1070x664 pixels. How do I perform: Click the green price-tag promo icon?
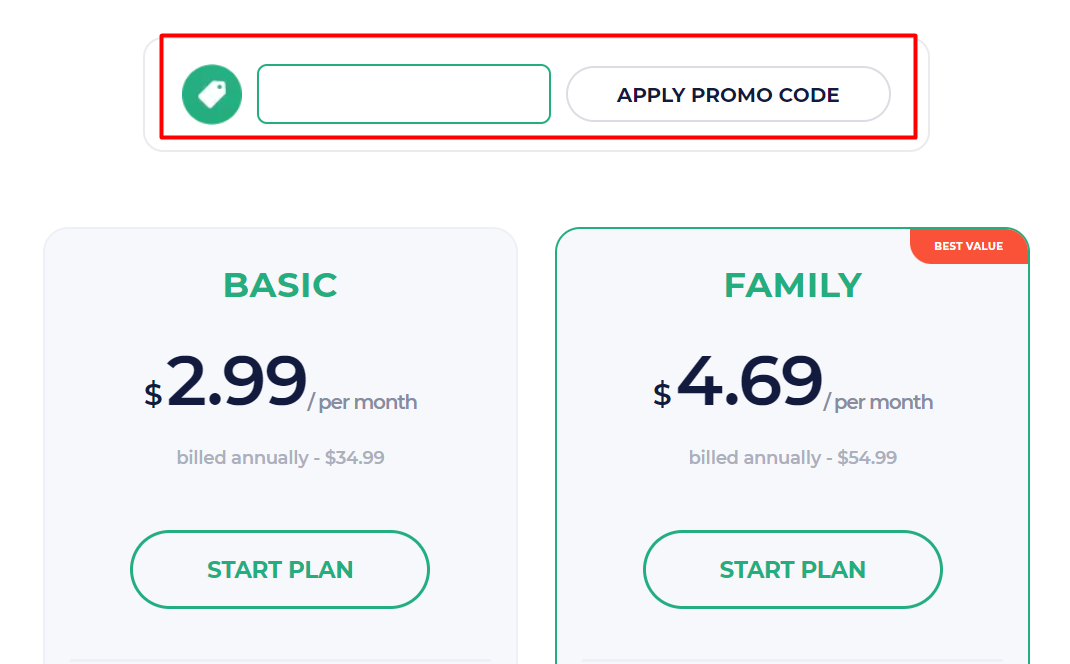(x=211, y=94)
